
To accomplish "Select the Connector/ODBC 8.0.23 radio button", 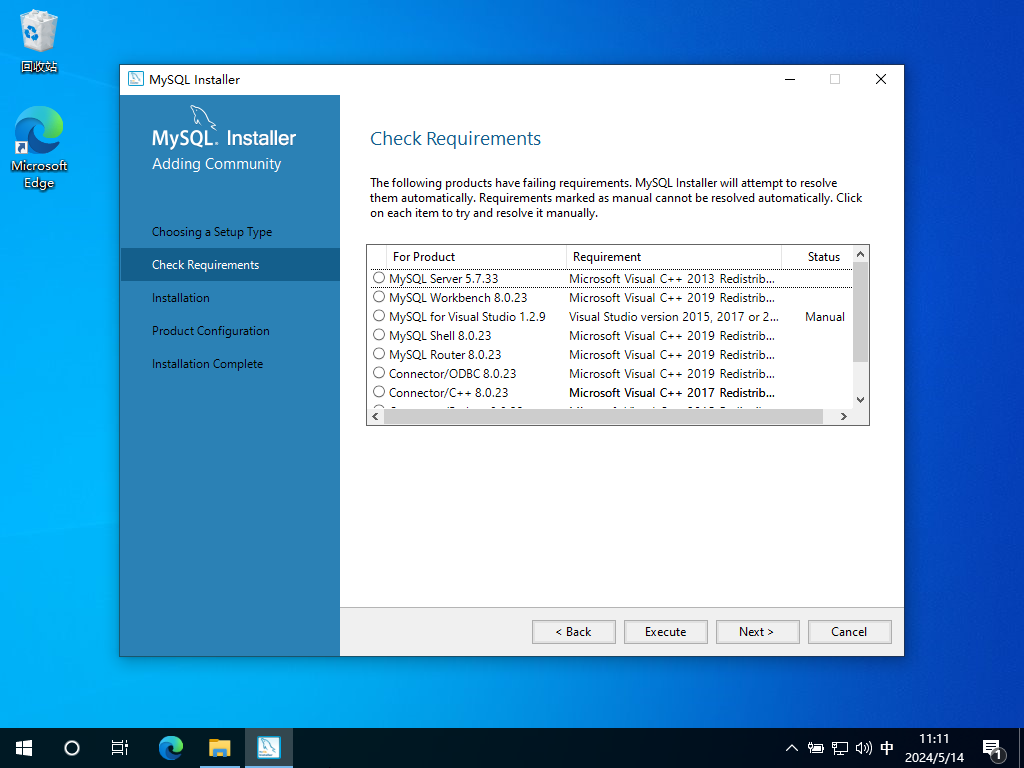I will pos(379,373).
